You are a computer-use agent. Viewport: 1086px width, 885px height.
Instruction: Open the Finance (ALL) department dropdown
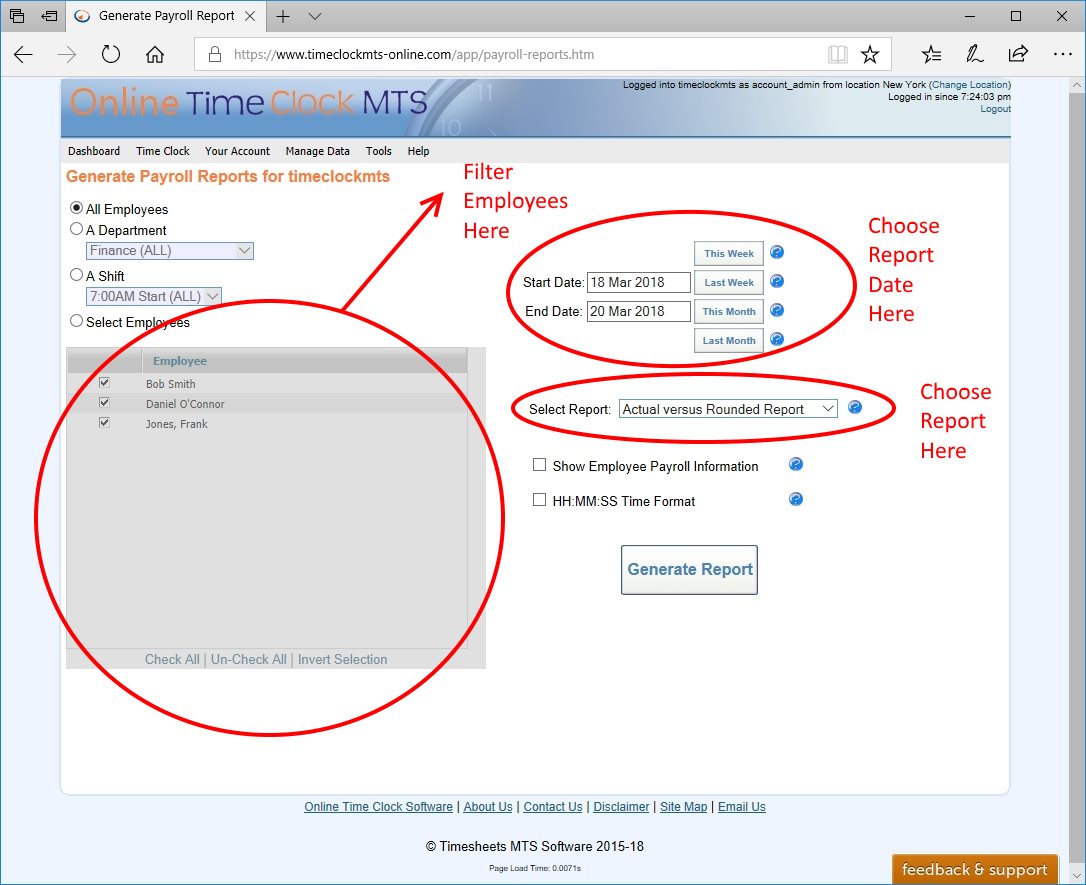point(170,251)
